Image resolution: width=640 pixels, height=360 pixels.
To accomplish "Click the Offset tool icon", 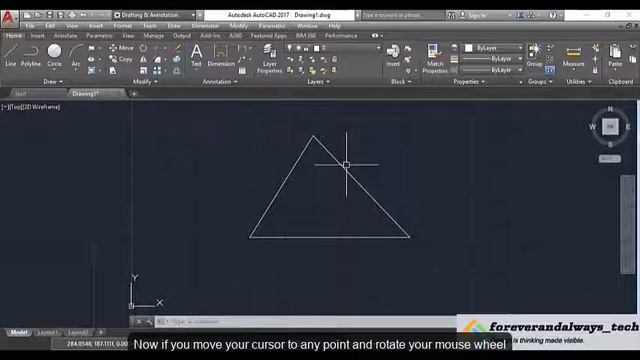I will coord(177,71).
